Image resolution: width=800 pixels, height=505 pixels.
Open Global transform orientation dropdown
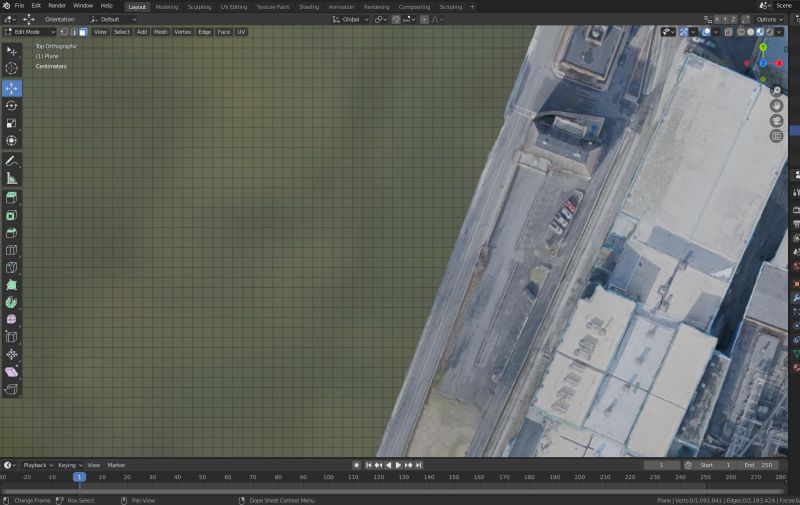pyautogui.click(x=350, y=19)
